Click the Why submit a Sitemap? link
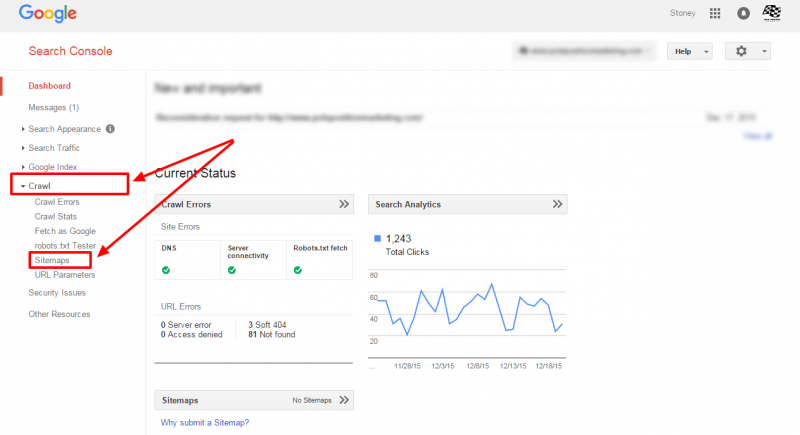This screenshot has height=435, width=800. [x=205, y=422]
